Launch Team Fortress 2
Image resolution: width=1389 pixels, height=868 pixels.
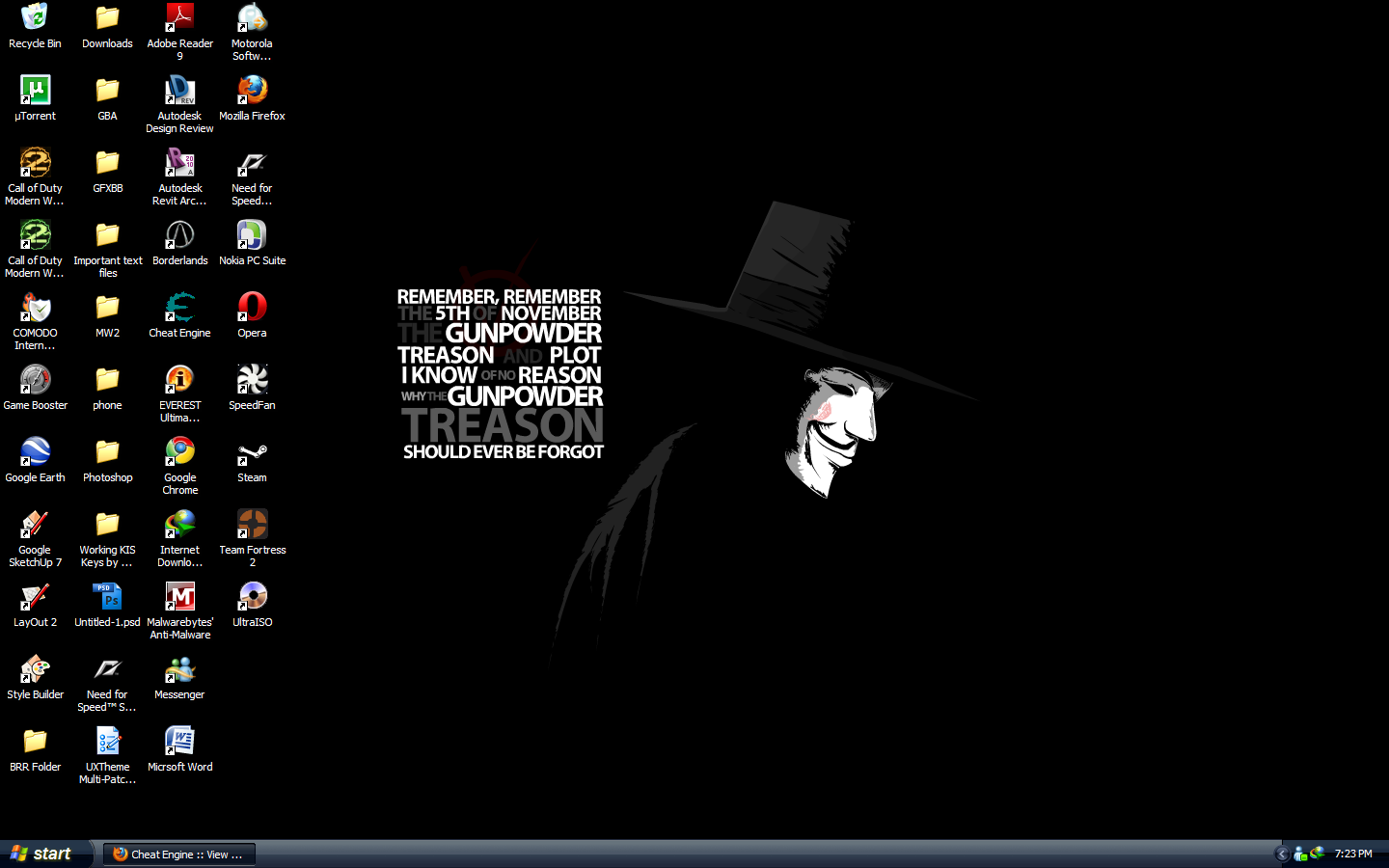(252, 538)
